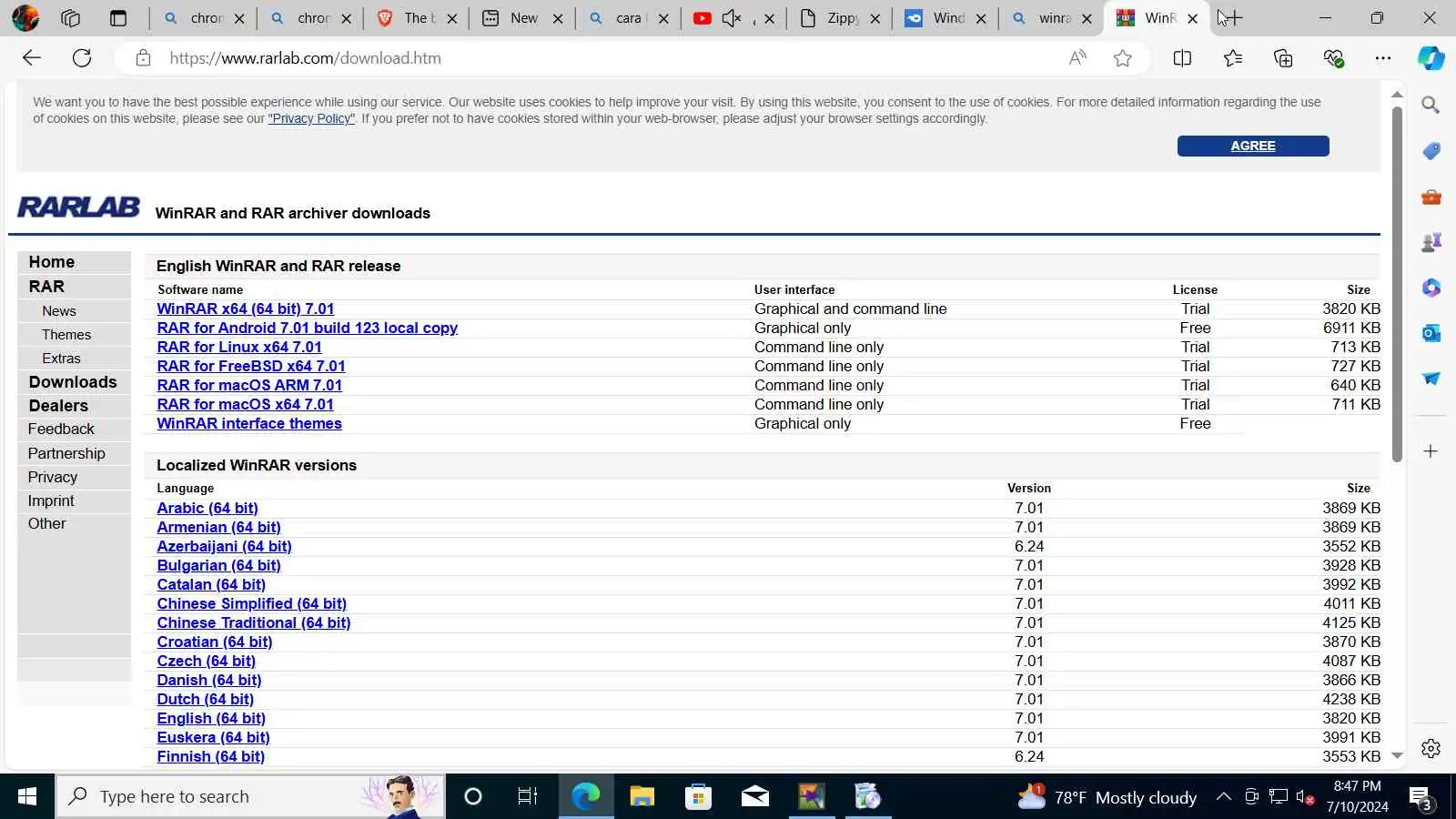Open RAR for Linux x64 7.01 link
This screenshot has height=819, width=1456.
pyautogui.click(x=239, y=348)
